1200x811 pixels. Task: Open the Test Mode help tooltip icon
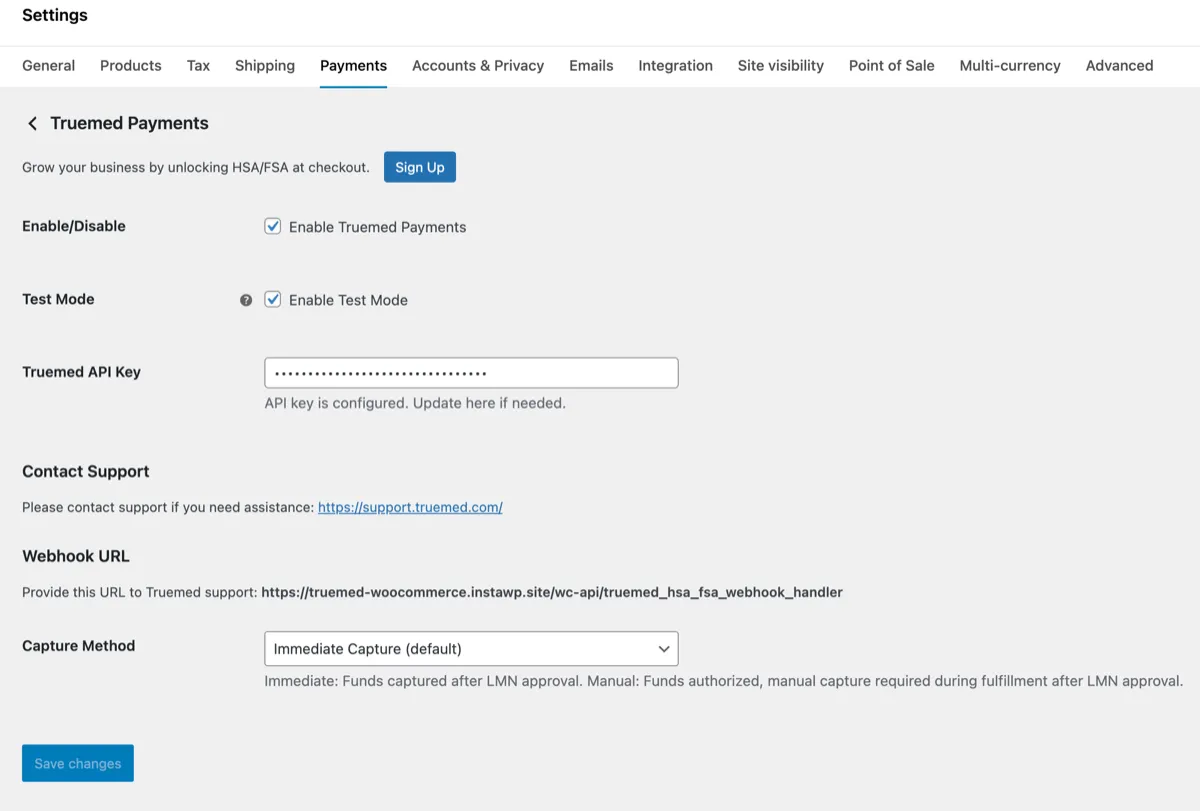click(x=246, y=300)
